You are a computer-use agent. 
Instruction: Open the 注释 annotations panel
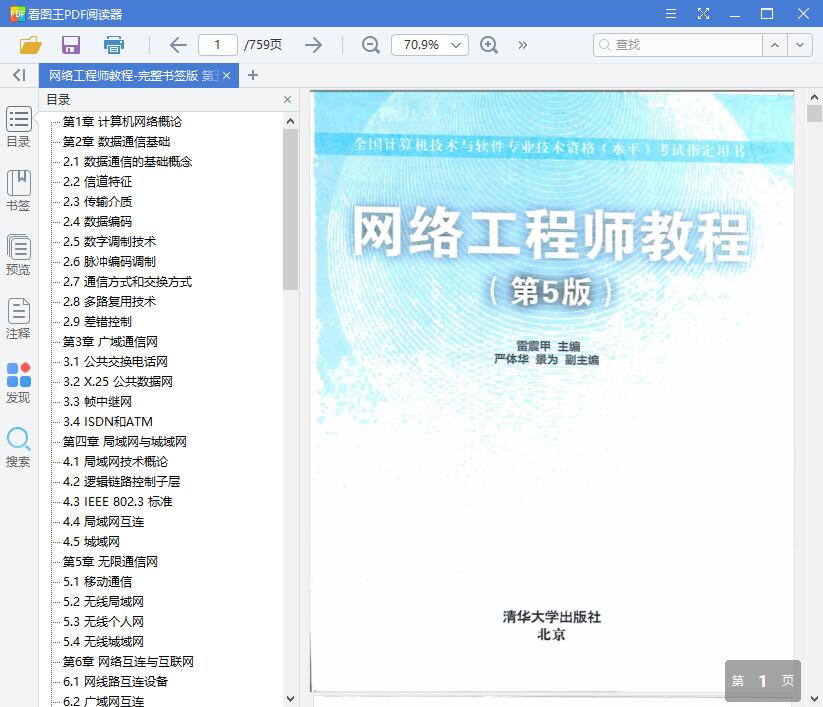point(18,320)
